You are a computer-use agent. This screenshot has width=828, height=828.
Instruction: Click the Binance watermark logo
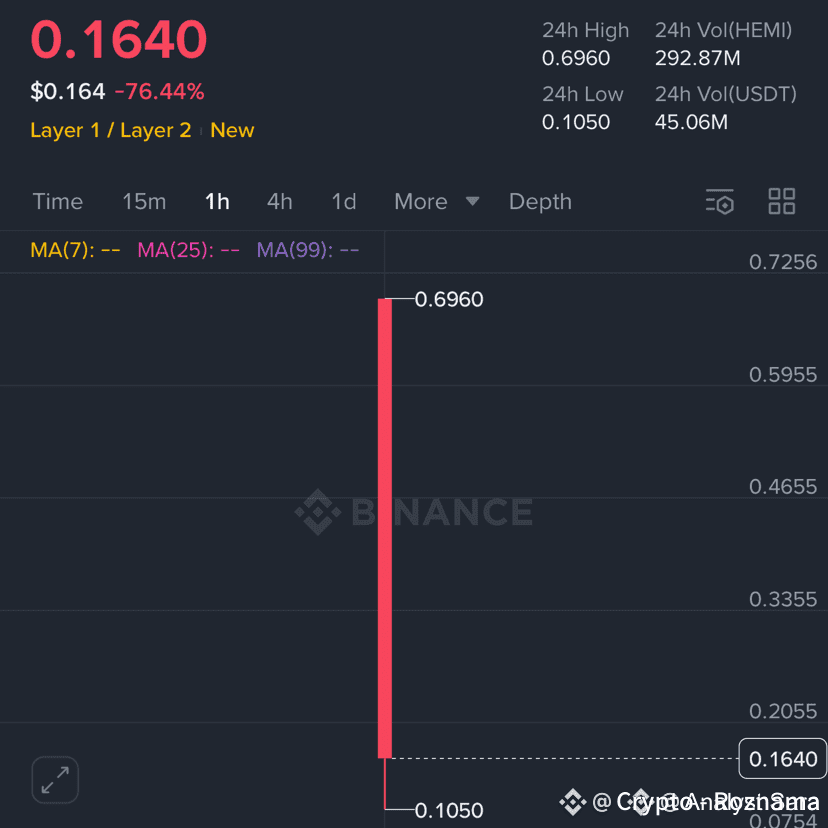click(x=413, y=512)
